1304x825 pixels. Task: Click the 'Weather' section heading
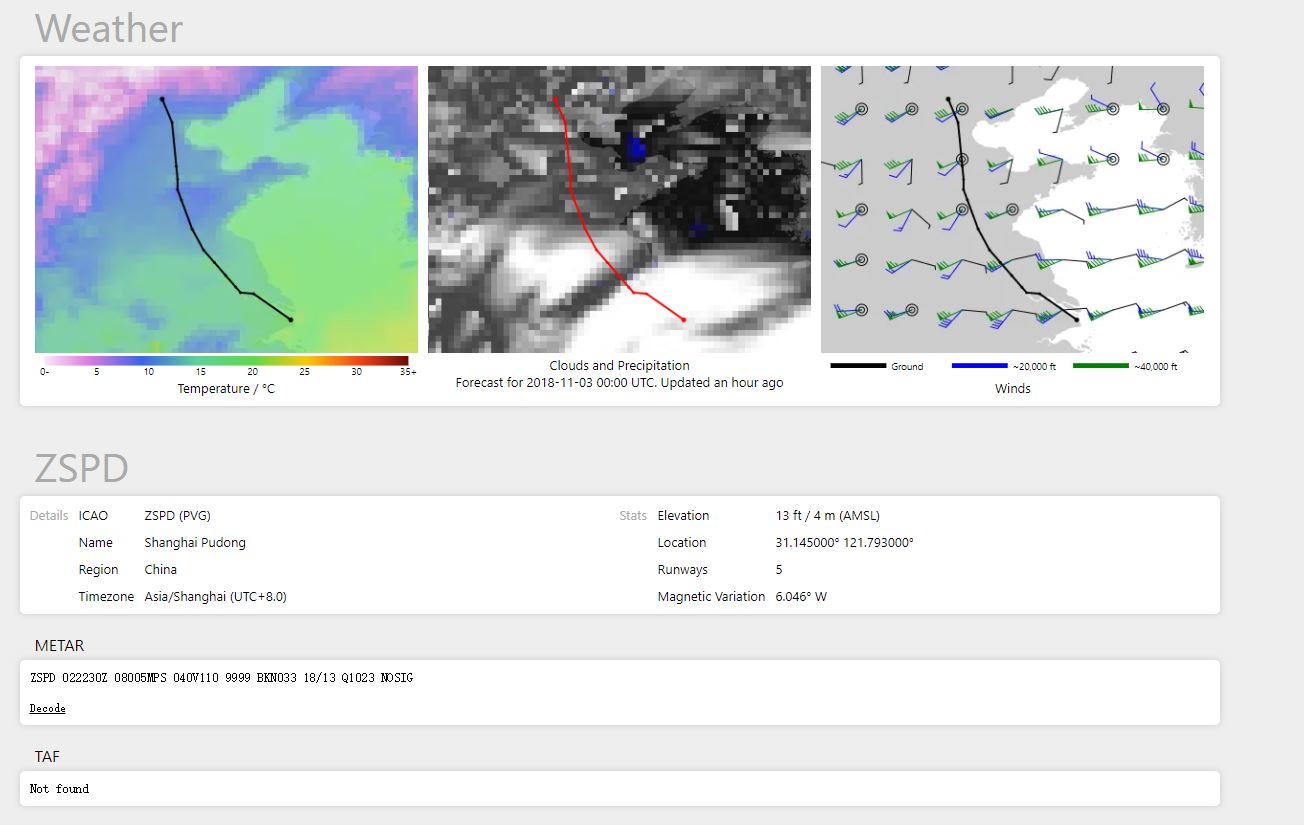[109, 28]
